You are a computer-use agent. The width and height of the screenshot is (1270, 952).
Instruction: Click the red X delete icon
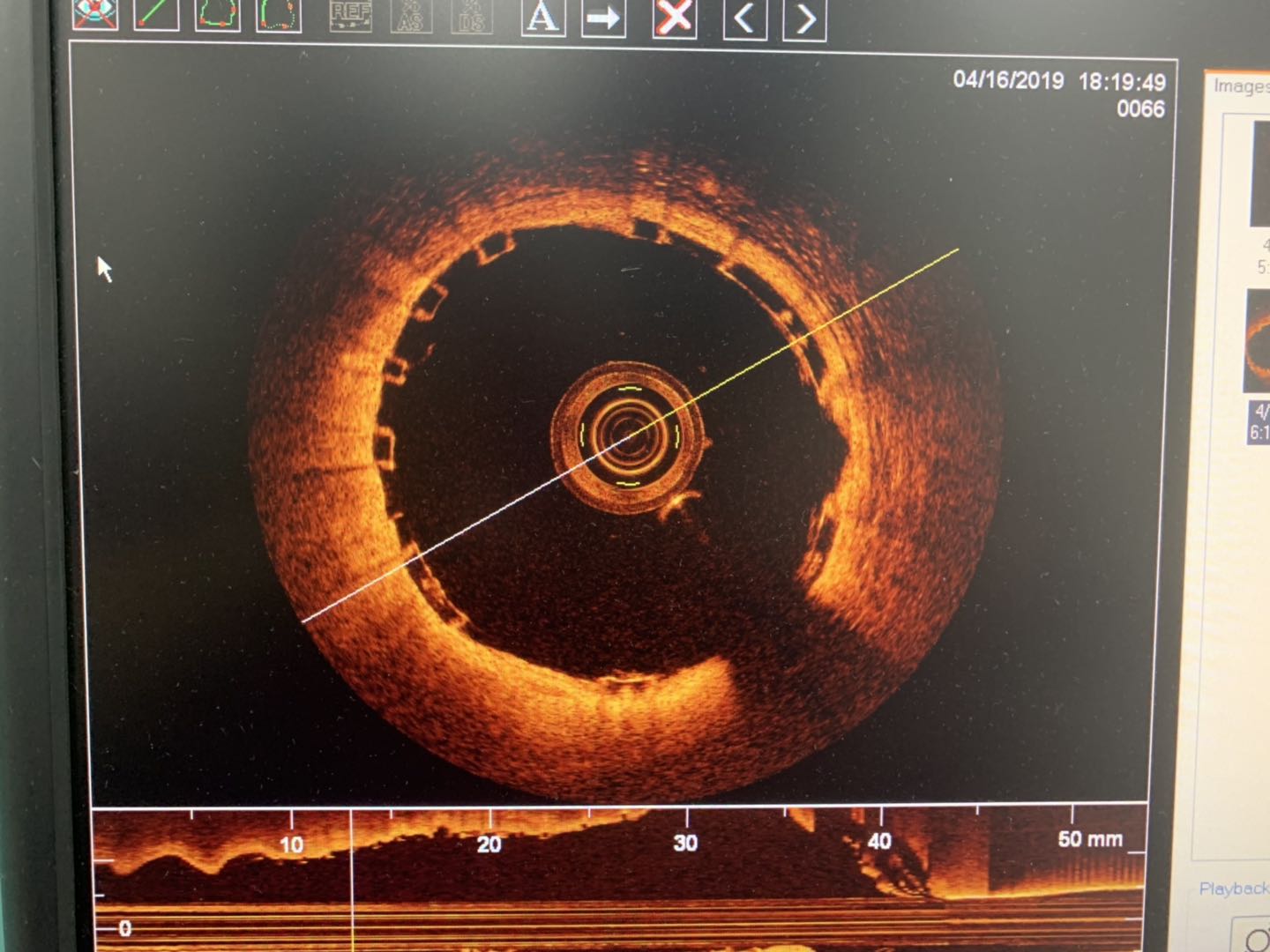[x=674, y=18]
